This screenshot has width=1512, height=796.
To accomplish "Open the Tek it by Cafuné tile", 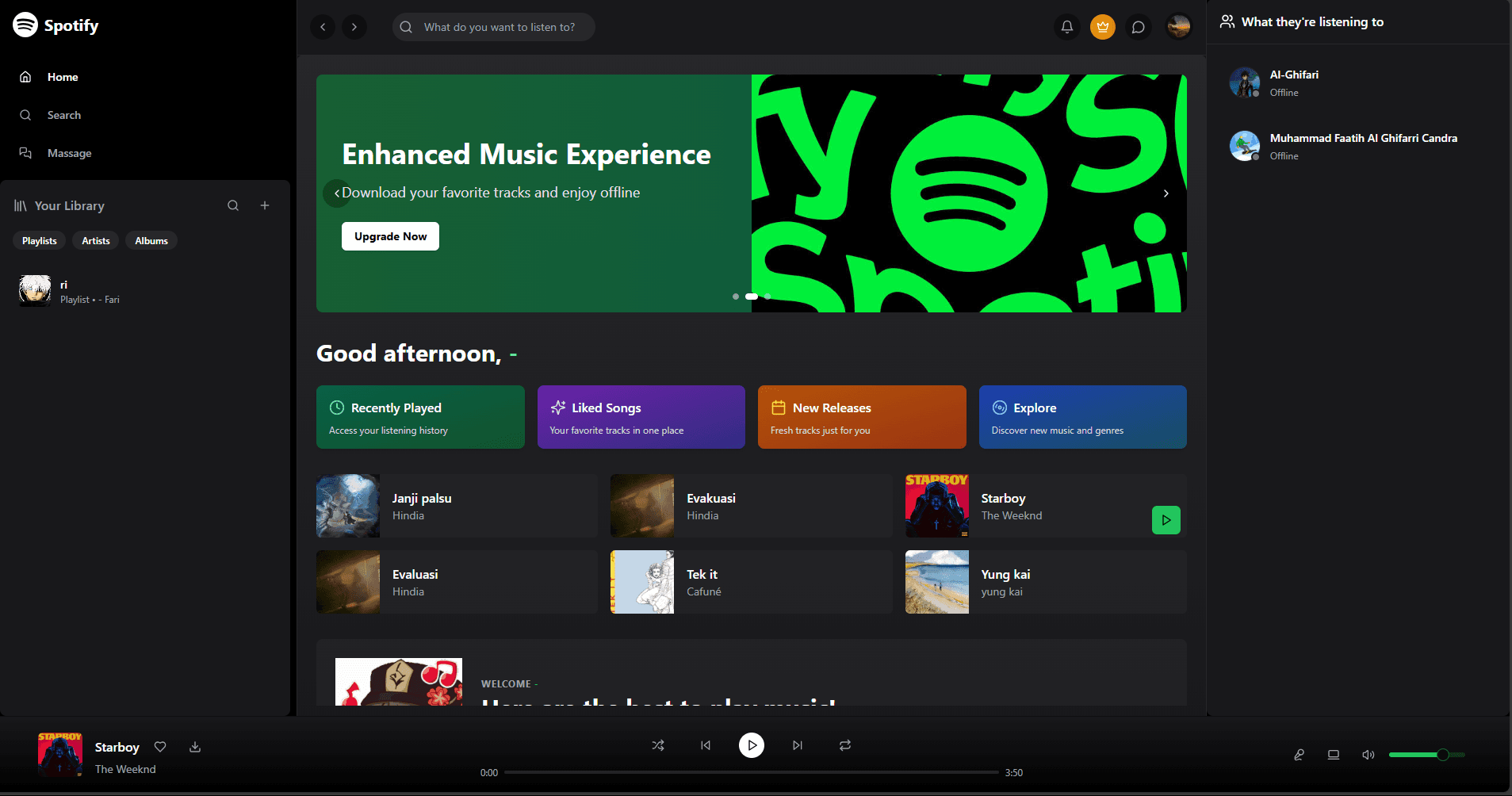I will coord(752,582).
